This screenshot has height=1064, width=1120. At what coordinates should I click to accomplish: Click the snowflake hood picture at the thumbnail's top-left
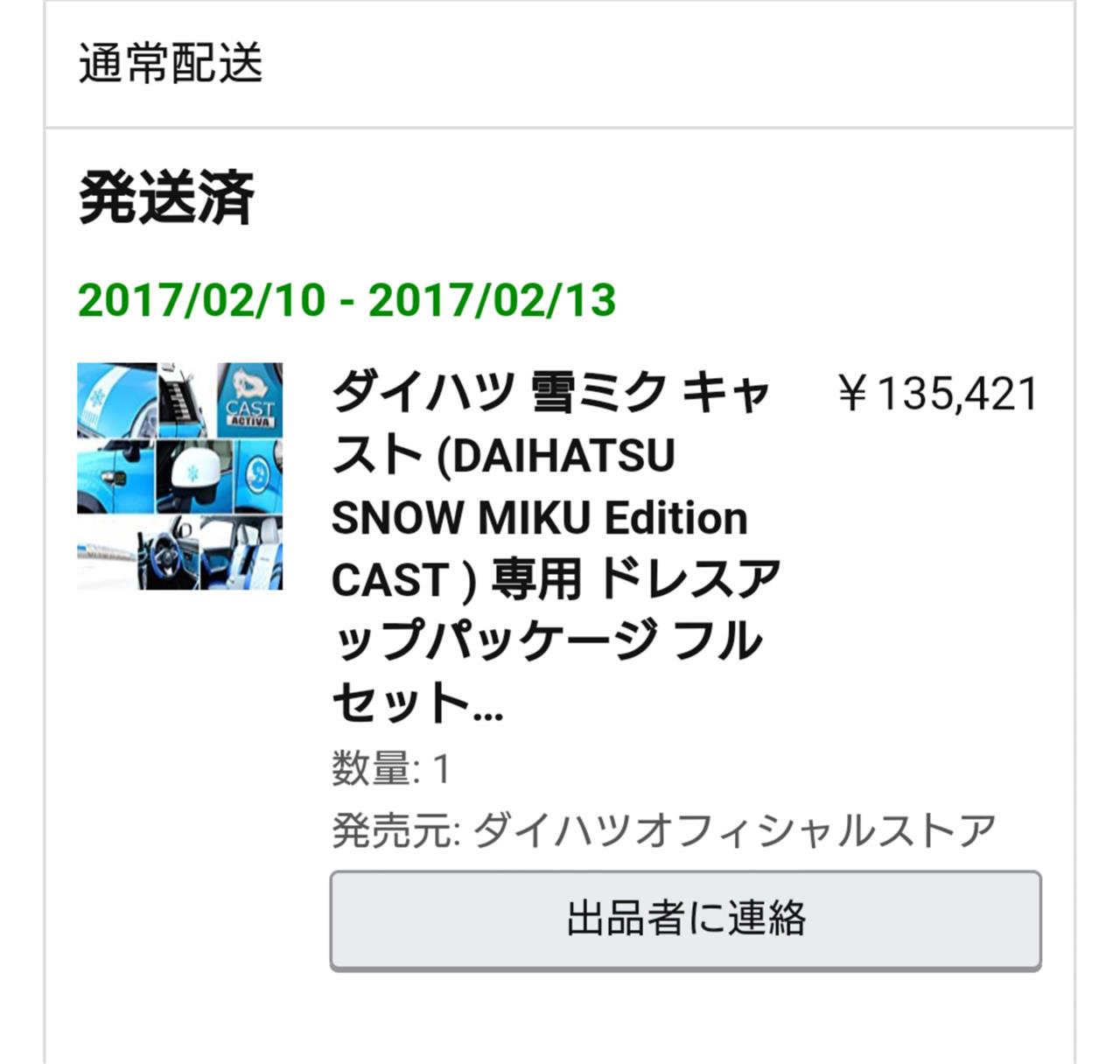(x=115, y=399)
